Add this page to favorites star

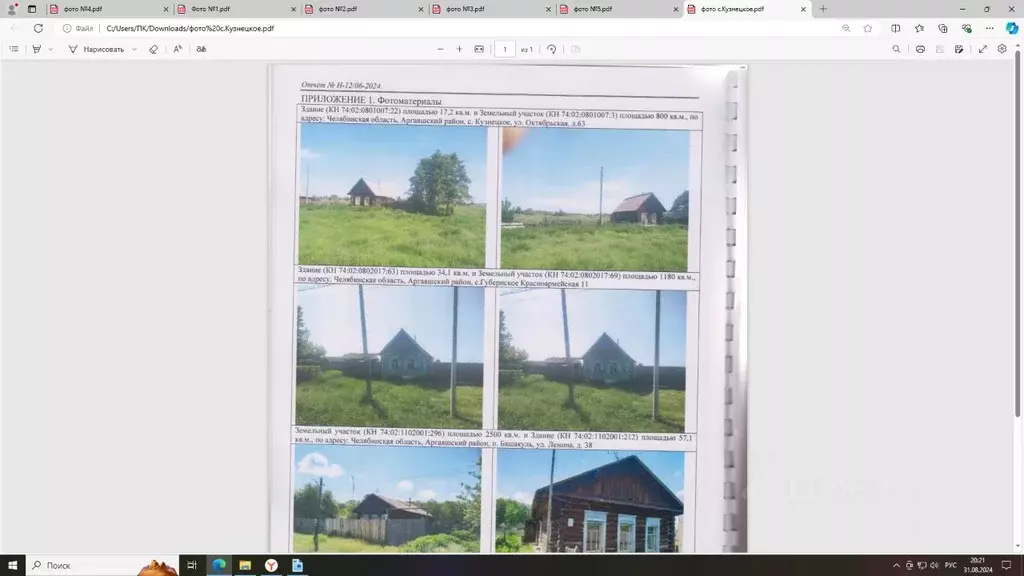(867, 28)
